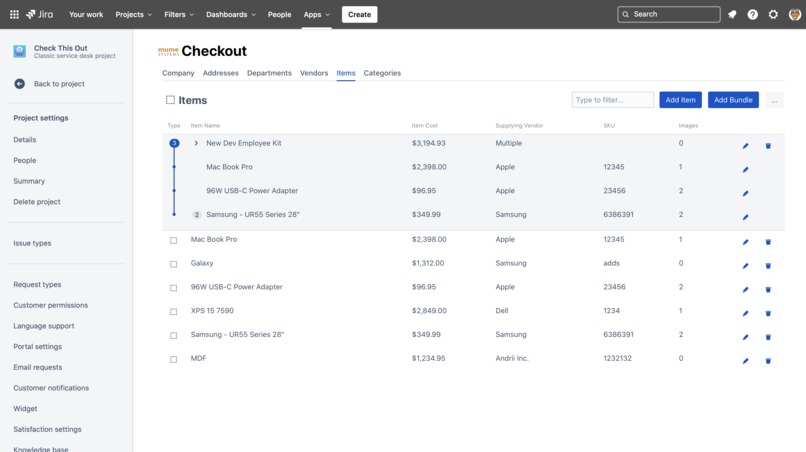Check the Galaxy row checkbox

[174, 264]
